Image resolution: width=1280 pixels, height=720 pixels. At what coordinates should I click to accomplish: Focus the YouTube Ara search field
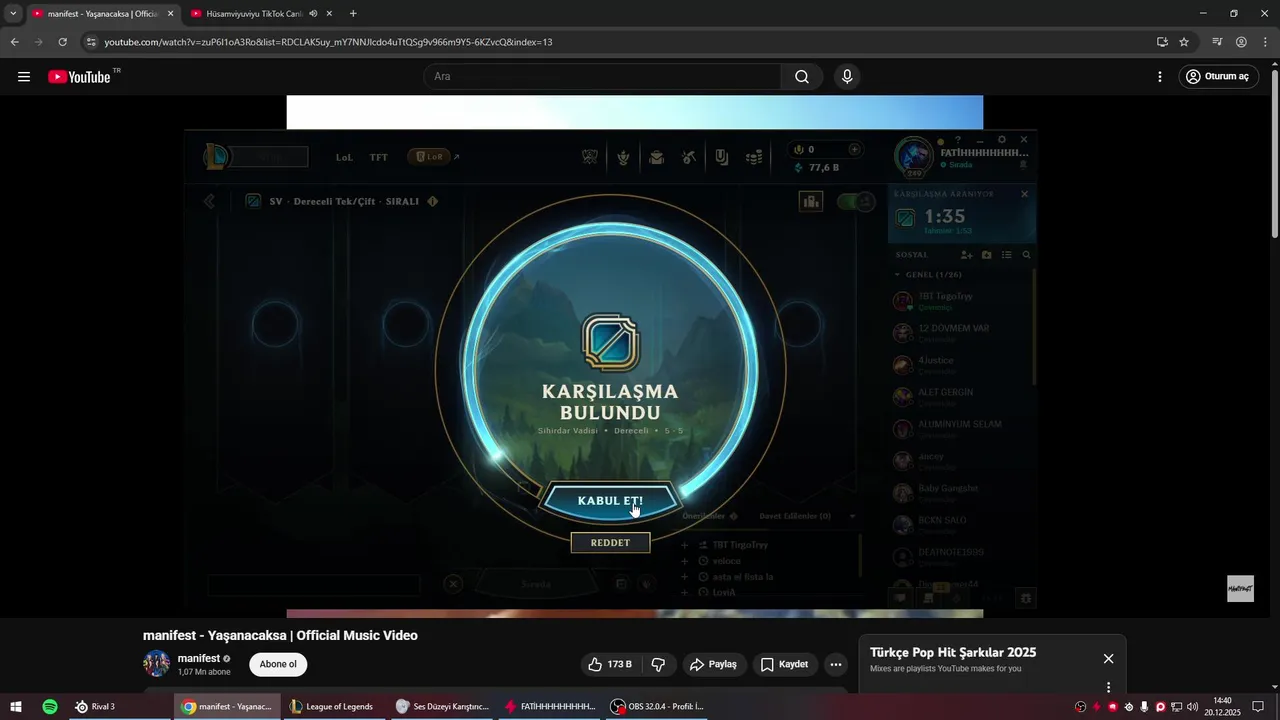pos(602,77)
